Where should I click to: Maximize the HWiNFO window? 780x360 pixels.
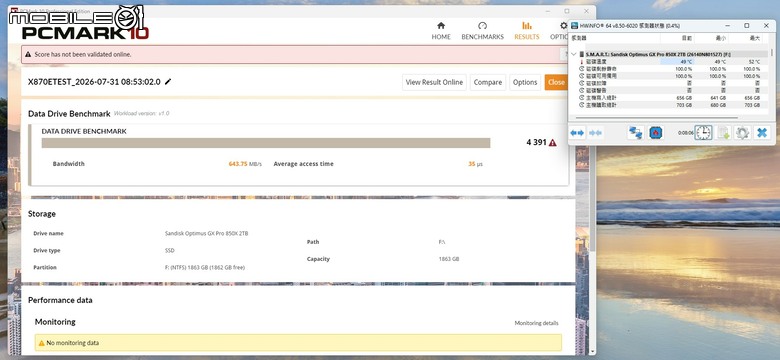(x=746, y=25)
